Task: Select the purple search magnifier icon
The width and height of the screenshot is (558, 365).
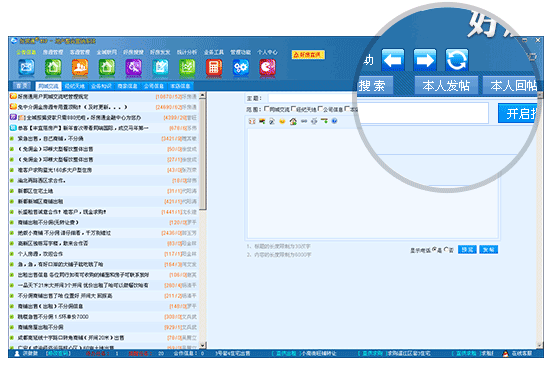Action: click(x=133, y=68)
